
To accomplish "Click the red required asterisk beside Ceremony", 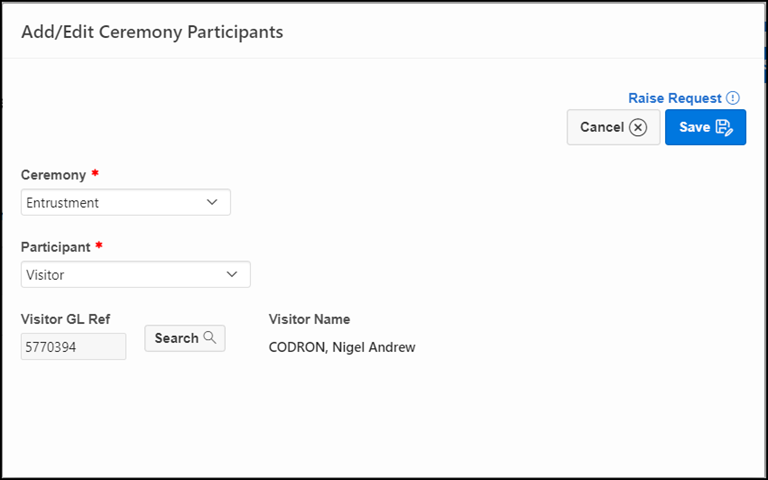I will point(95,174).
